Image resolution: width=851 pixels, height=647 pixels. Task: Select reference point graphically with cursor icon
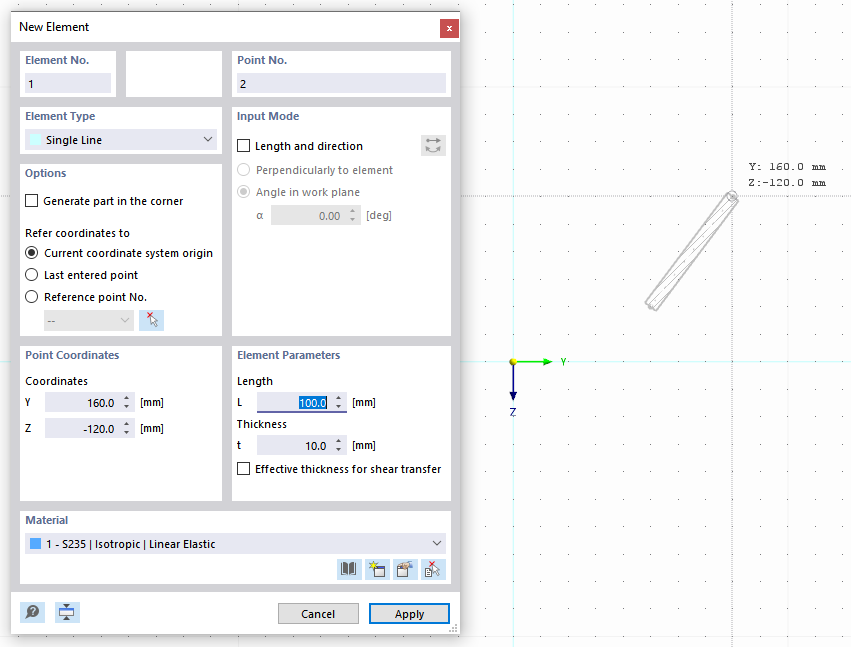point(151,320)
